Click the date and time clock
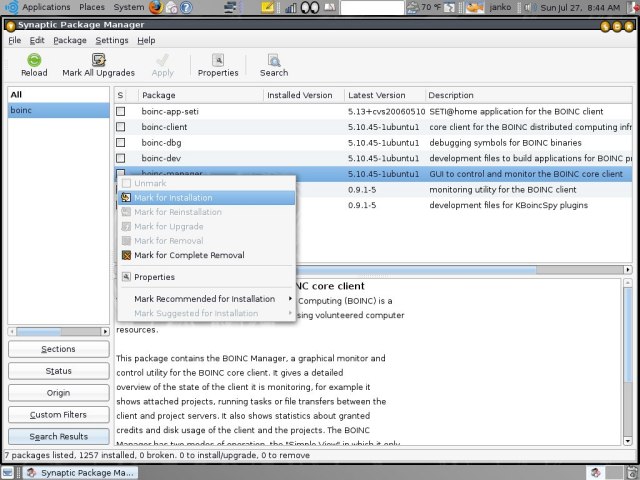The height and width of the screenshot is (480, 640). (580, 7)
